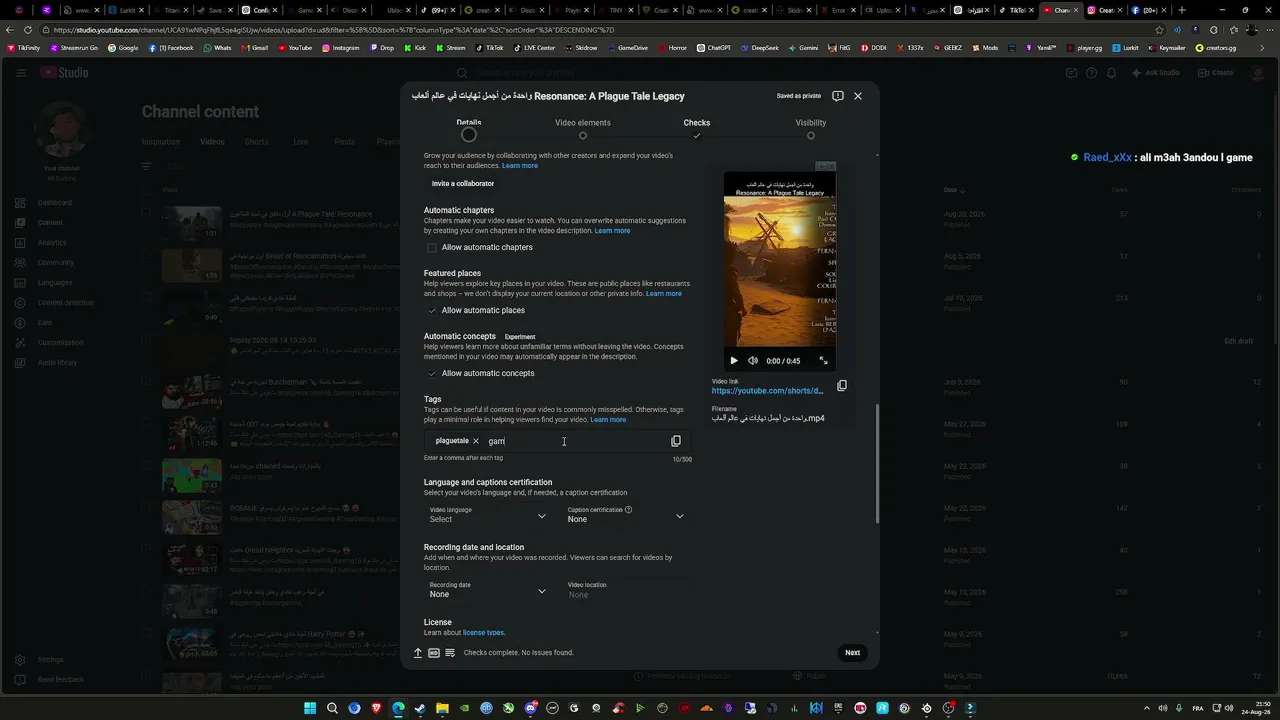Enable Allow automatic chapters checkbox
This screenshot has height=720, width=1280.
(x=432, y=248)
